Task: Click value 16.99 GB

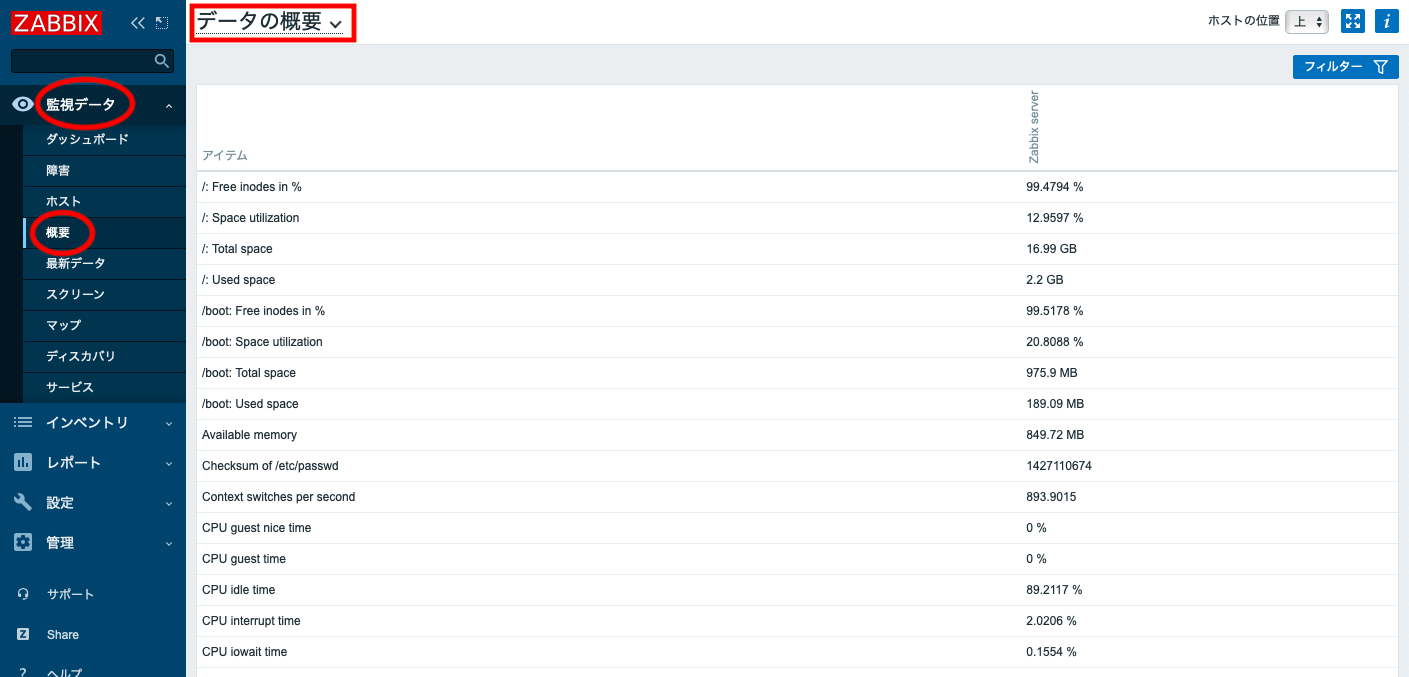Action: click(1051, 249)
